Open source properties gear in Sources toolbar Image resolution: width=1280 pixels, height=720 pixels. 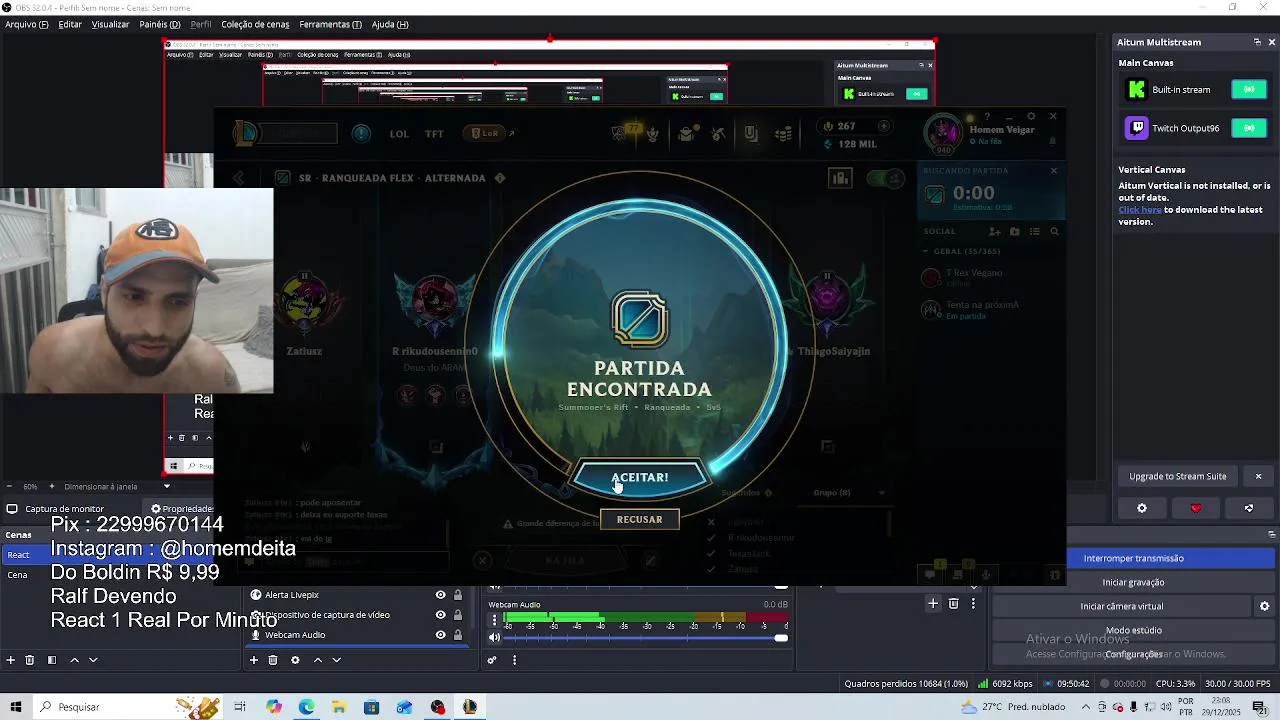pos(295,660)
